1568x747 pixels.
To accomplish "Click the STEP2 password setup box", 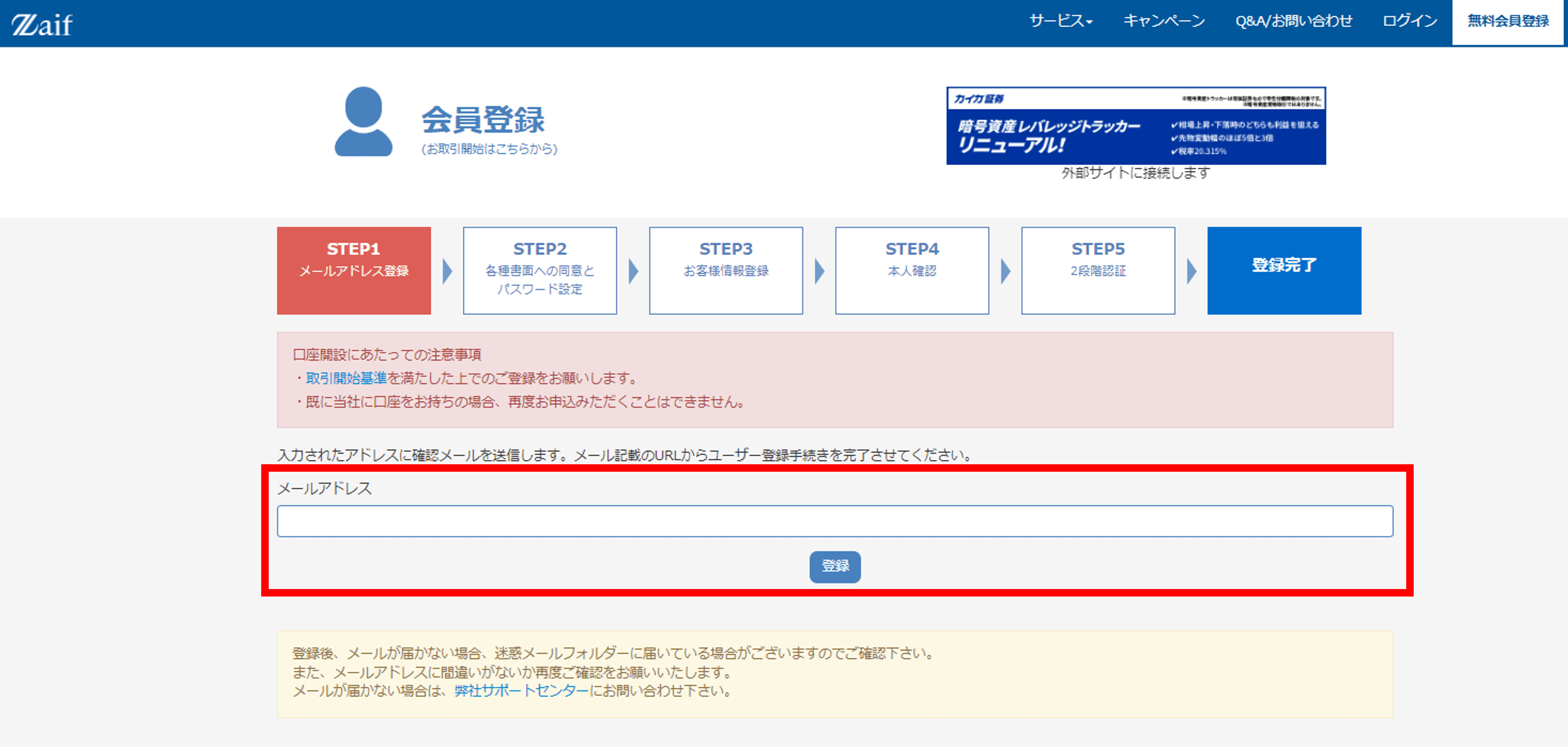I will (539, 270).
